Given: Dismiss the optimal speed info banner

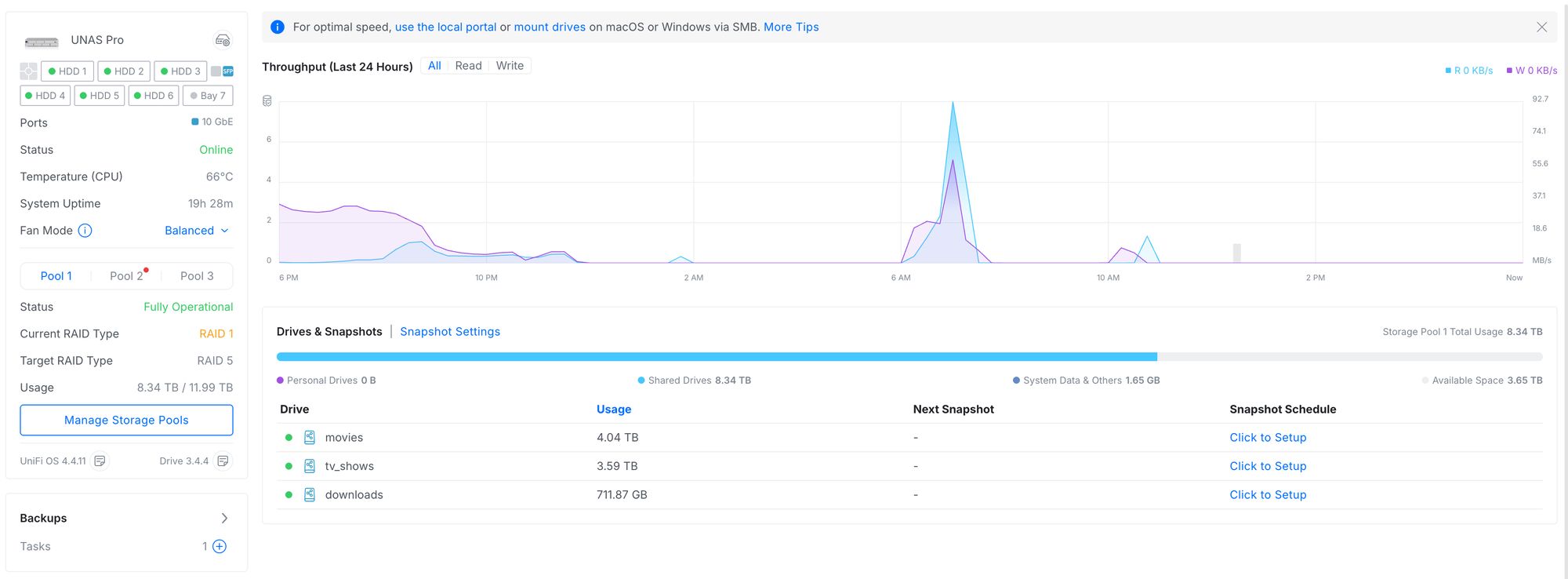Looking at the screenshot, I should [x=1541, y=27].
